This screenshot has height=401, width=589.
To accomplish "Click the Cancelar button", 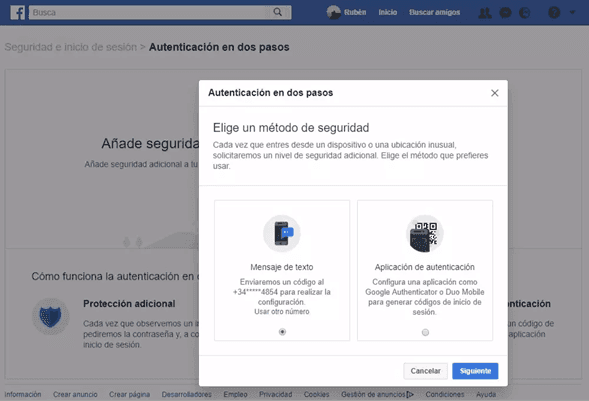I will coord(426,371).
